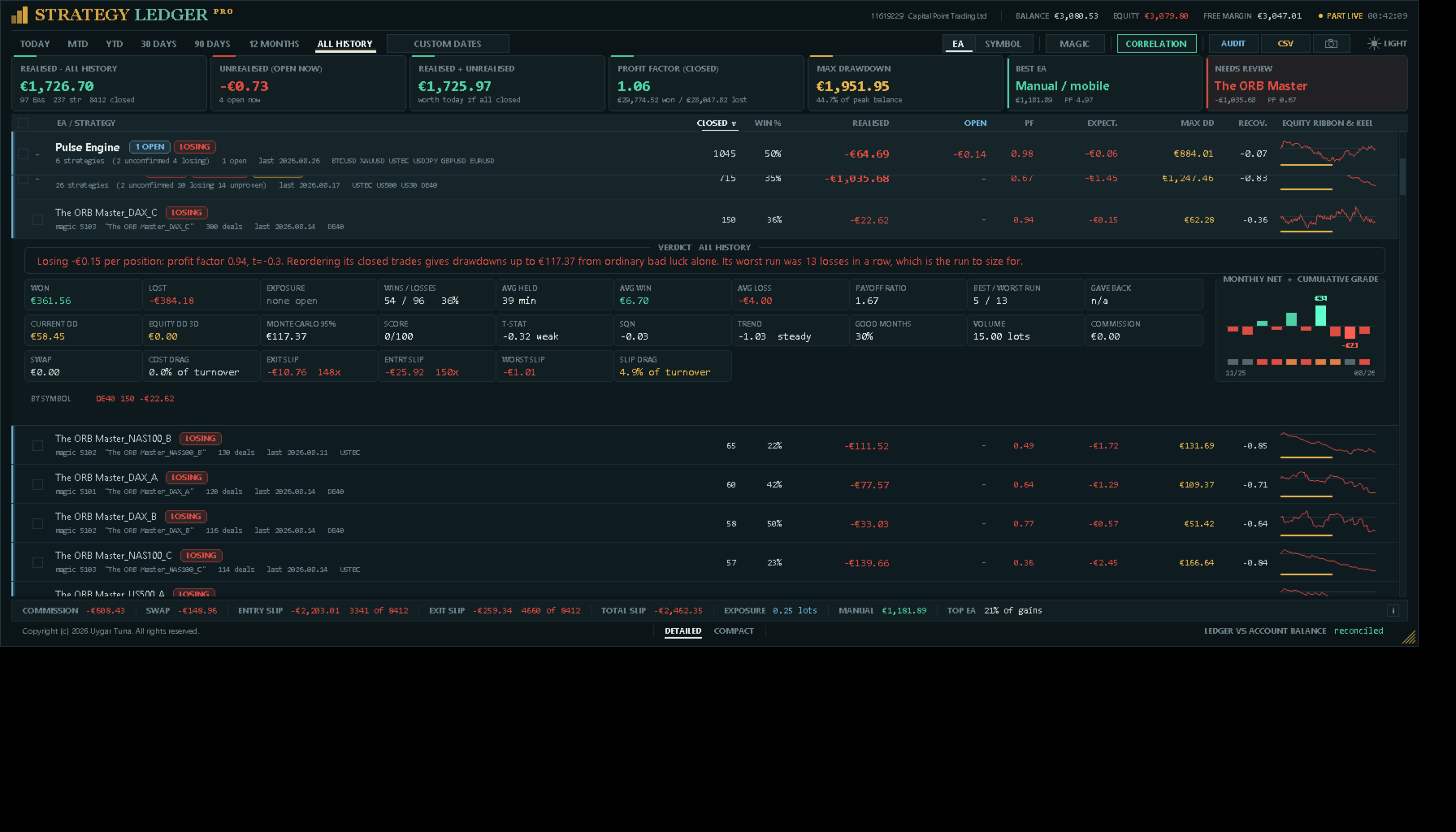Image resolution: width=1456 pixels, height=832 pixels.
Task: Click the DE40 150 -€22.62 by-symbol entry
Action: click(x=135, y=399)
